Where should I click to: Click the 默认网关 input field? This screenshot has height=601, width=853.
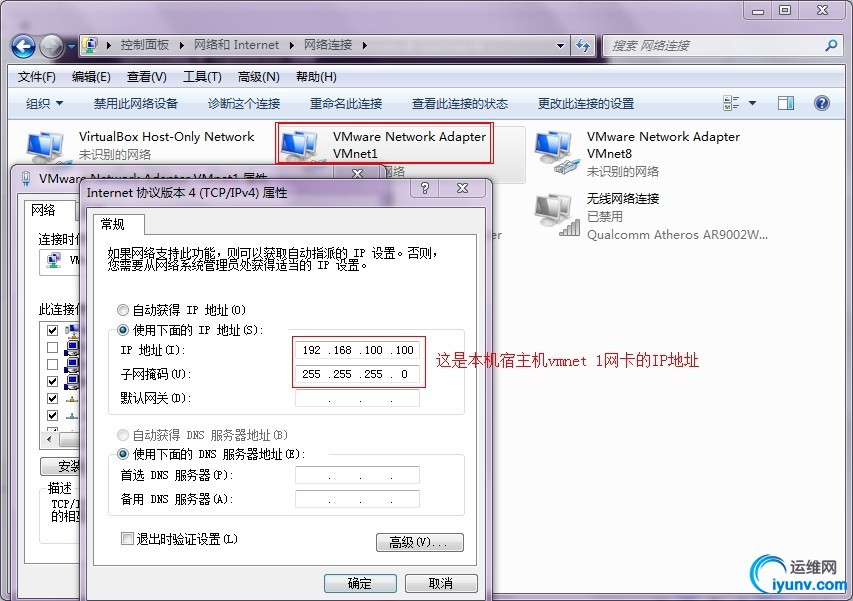357,398
